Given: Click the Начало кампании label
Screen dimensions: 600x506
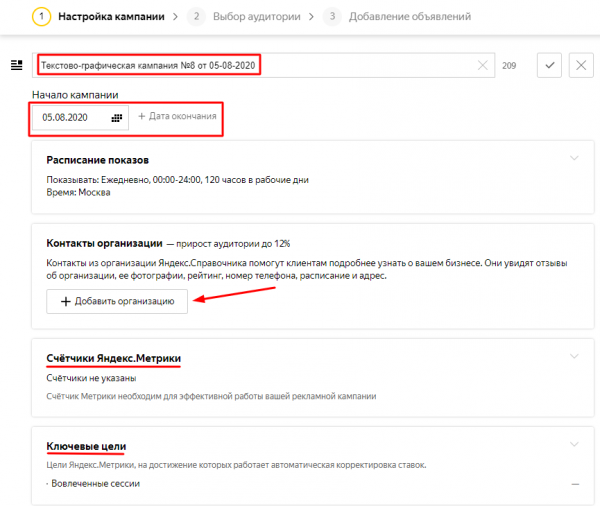Looking at the screenshot, I should [75, 95].
